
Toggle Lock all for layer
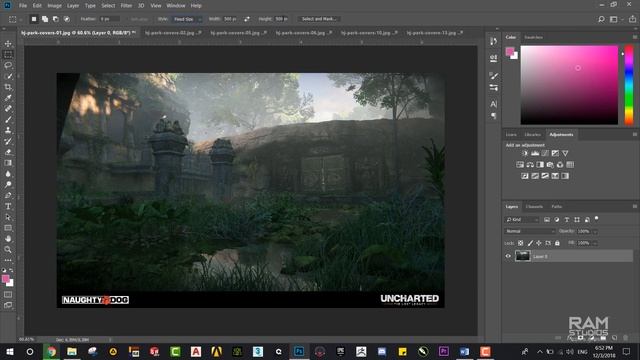click(x=557, y=243)
